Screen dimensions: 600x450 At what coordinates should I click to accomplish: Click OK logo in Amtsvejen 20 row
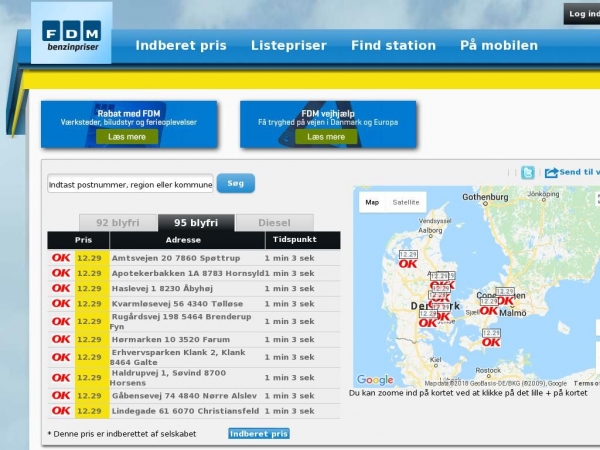[61, 258]
